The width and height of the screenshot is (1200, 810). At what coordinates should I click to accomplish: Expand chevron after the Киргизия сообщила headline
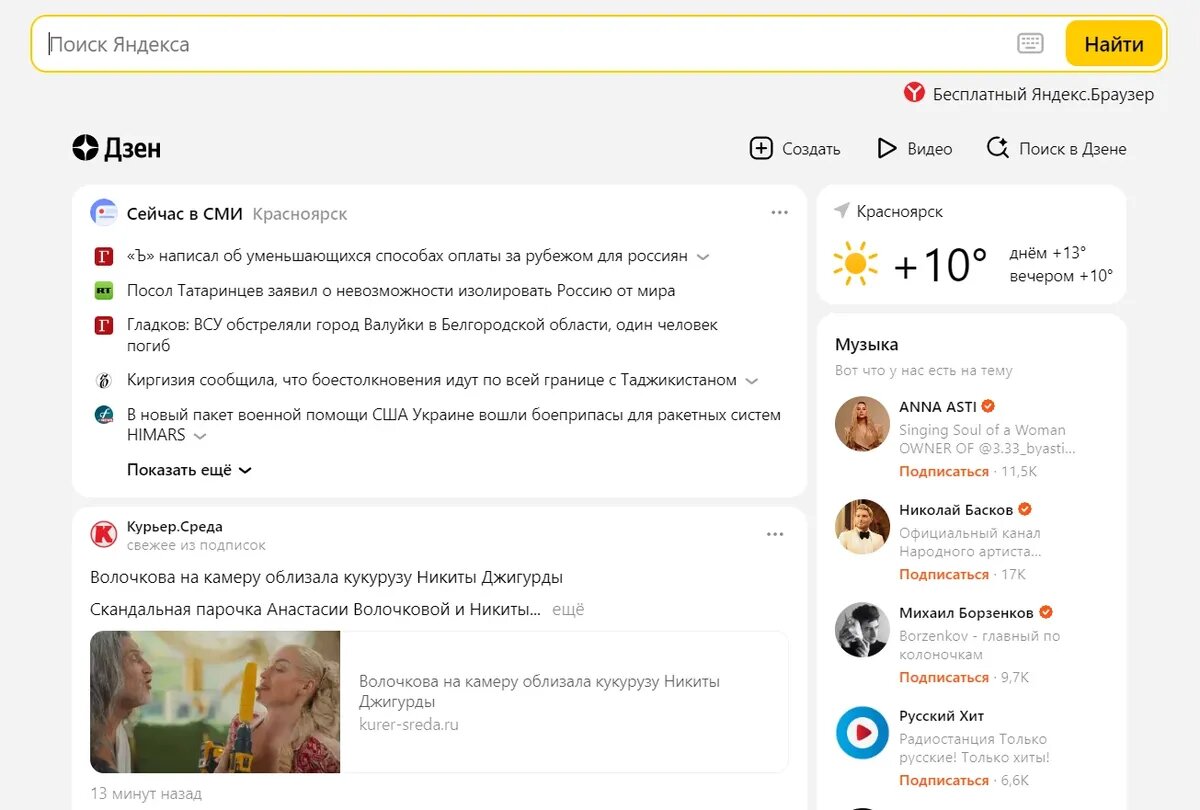(x=752, y=381)
